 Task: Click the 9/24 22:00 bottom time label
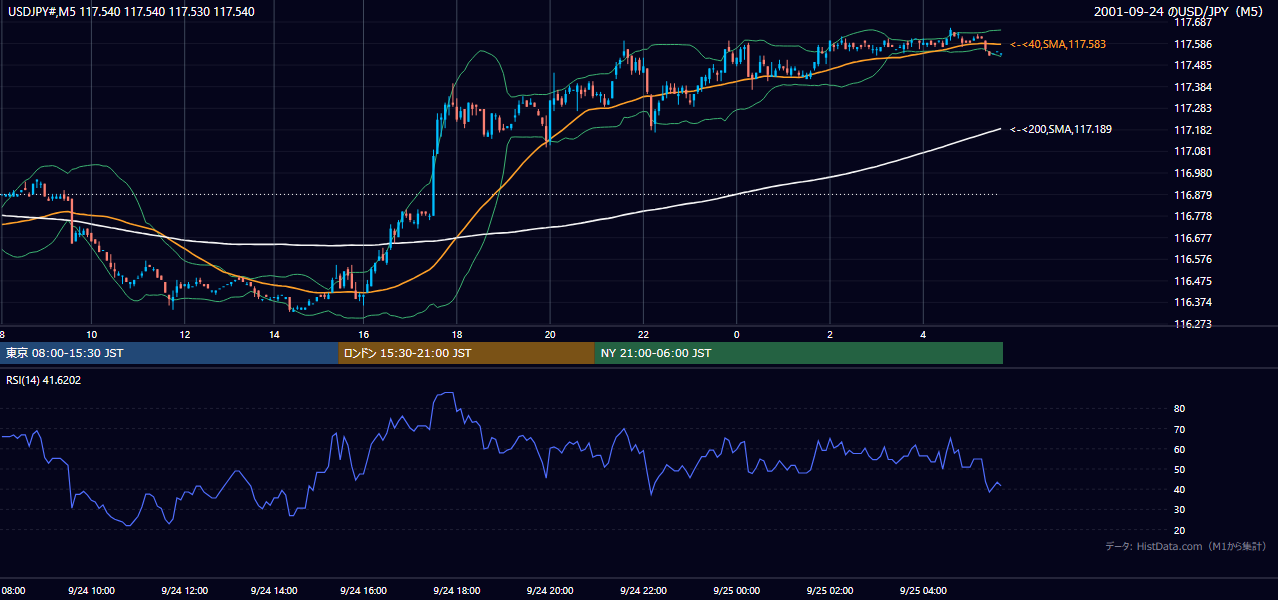pos(643,591)
